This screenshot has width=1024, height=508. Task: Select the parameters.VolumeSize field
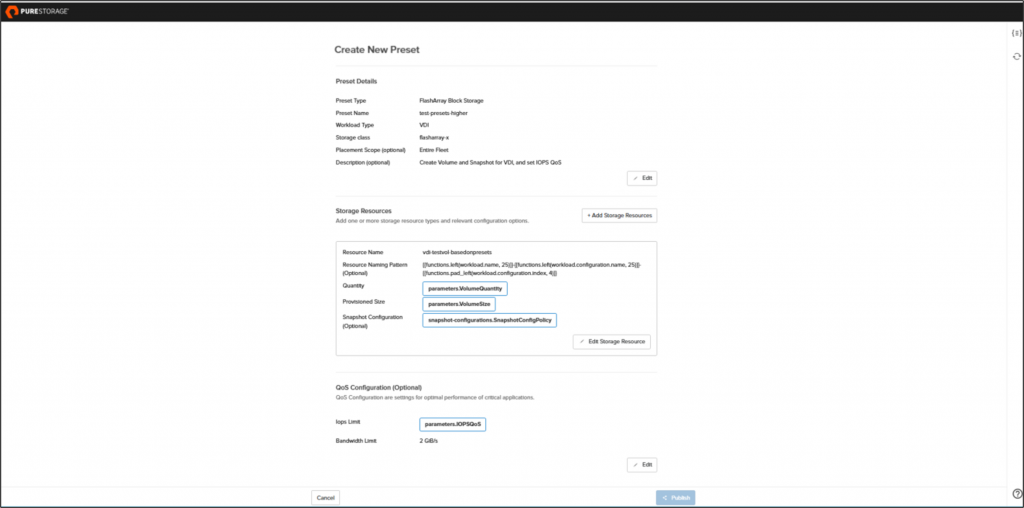[x=459, y=304]
